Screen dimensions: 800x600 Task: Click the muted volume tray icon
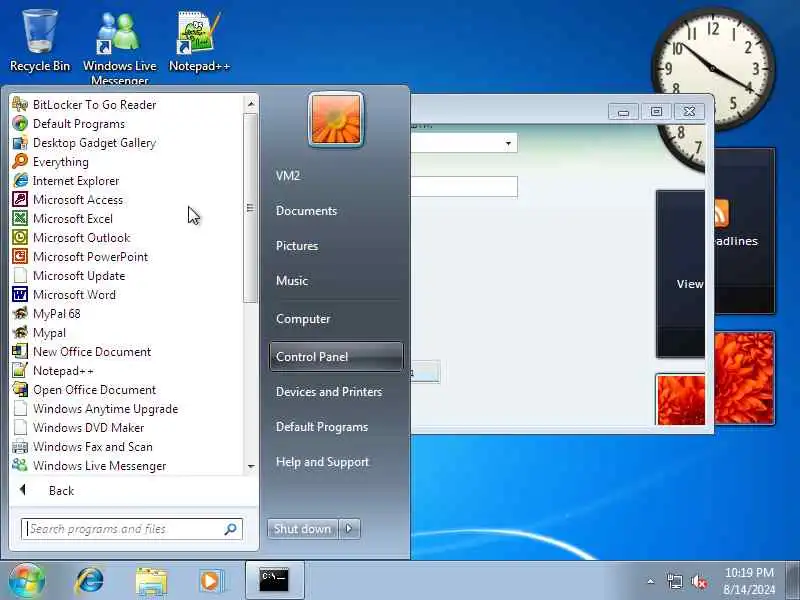coord(699,581)
